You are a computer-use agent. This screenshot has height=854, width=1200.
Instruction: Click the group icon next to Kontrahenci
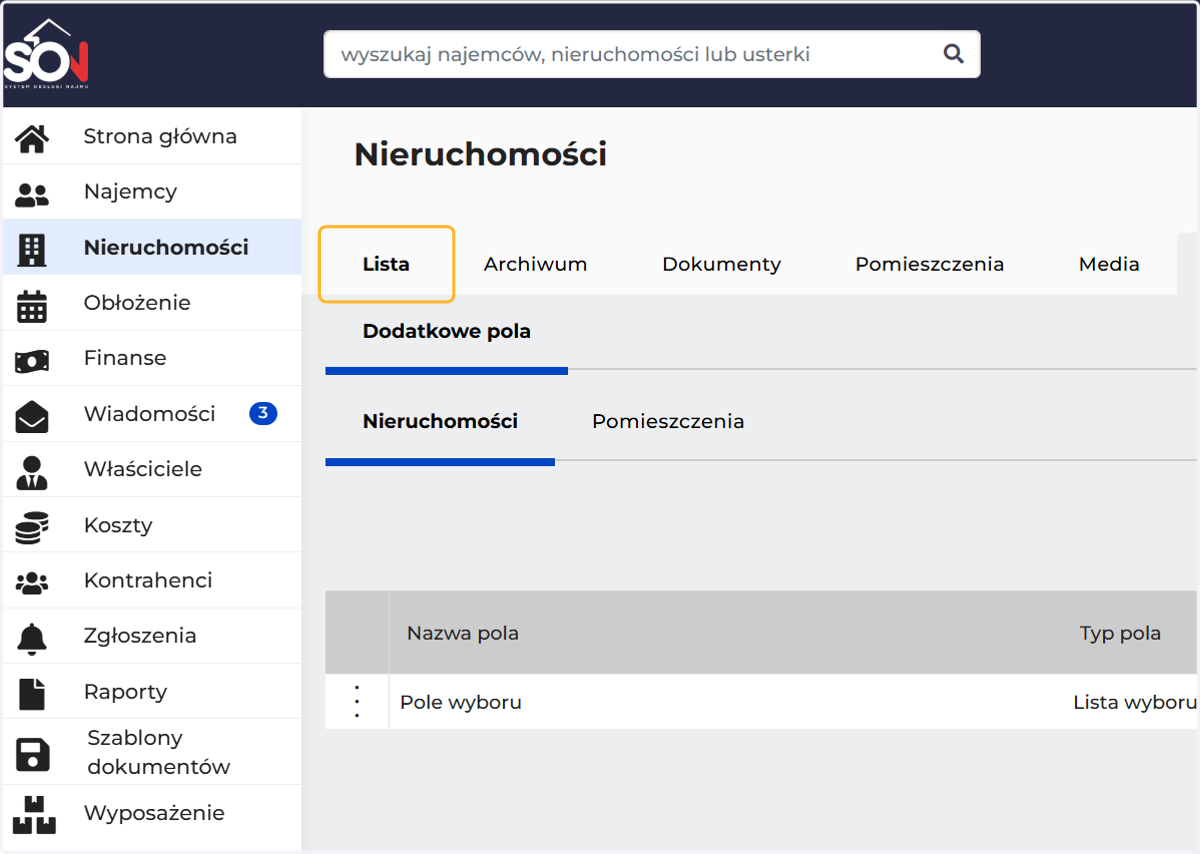[x=32, y=582]
